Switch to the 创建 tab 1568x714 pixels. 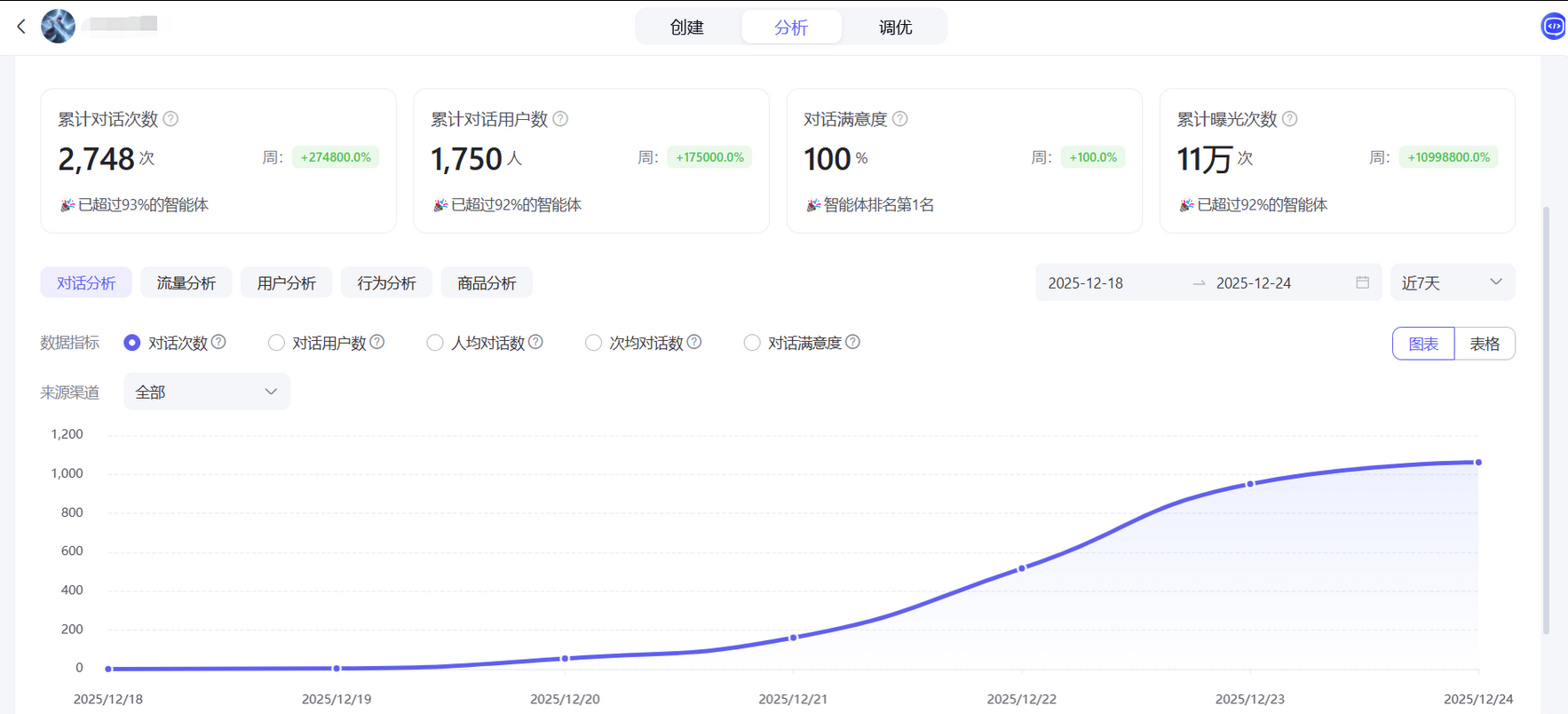tap(686, 27)
